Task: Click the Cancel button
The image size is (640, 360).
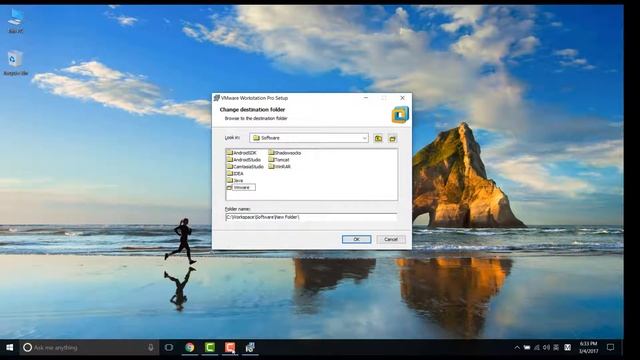Action: point(391,239)
